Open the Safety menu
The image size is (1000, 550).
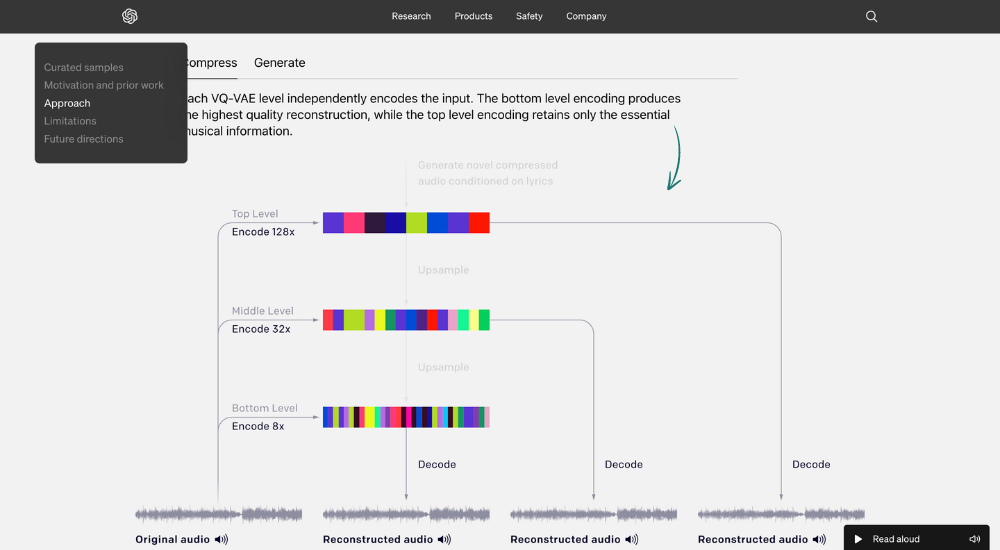pyautogui.click(x=529, y=16)
